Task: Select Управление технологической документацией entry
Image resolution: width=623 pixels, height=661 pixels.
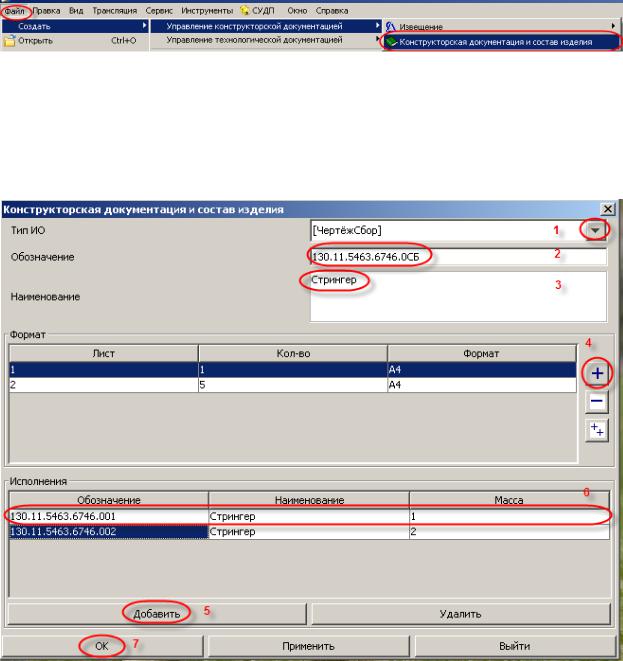Action: [266, 40]
